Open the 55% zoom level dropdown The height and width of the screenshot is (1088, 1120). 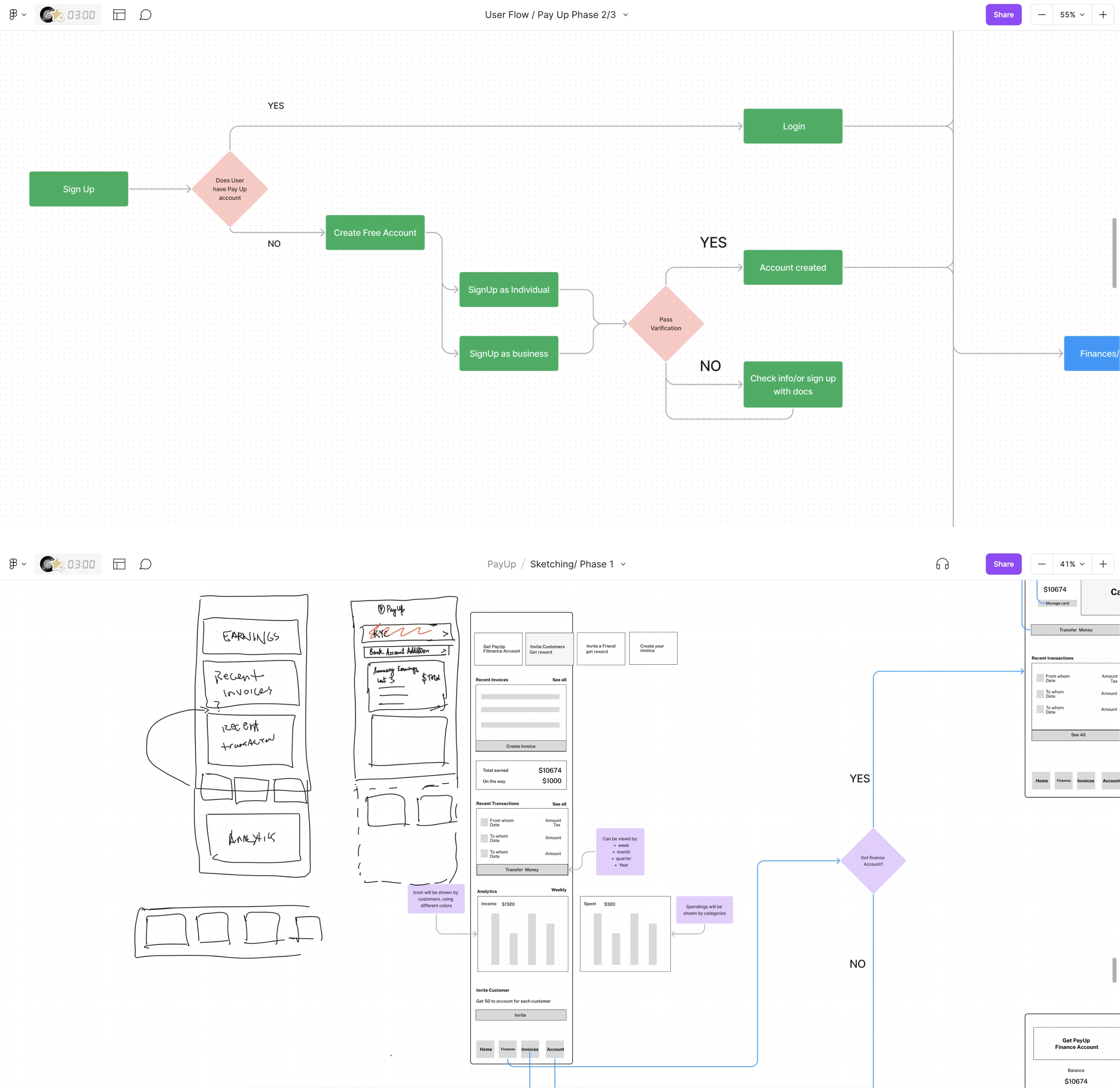(1071, 15)
